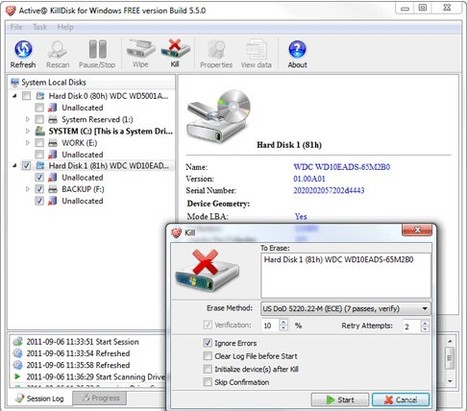Toggle the Ignore Errors checkbox
Viewport: 467px width, 411px height.
tap(207, 343)
